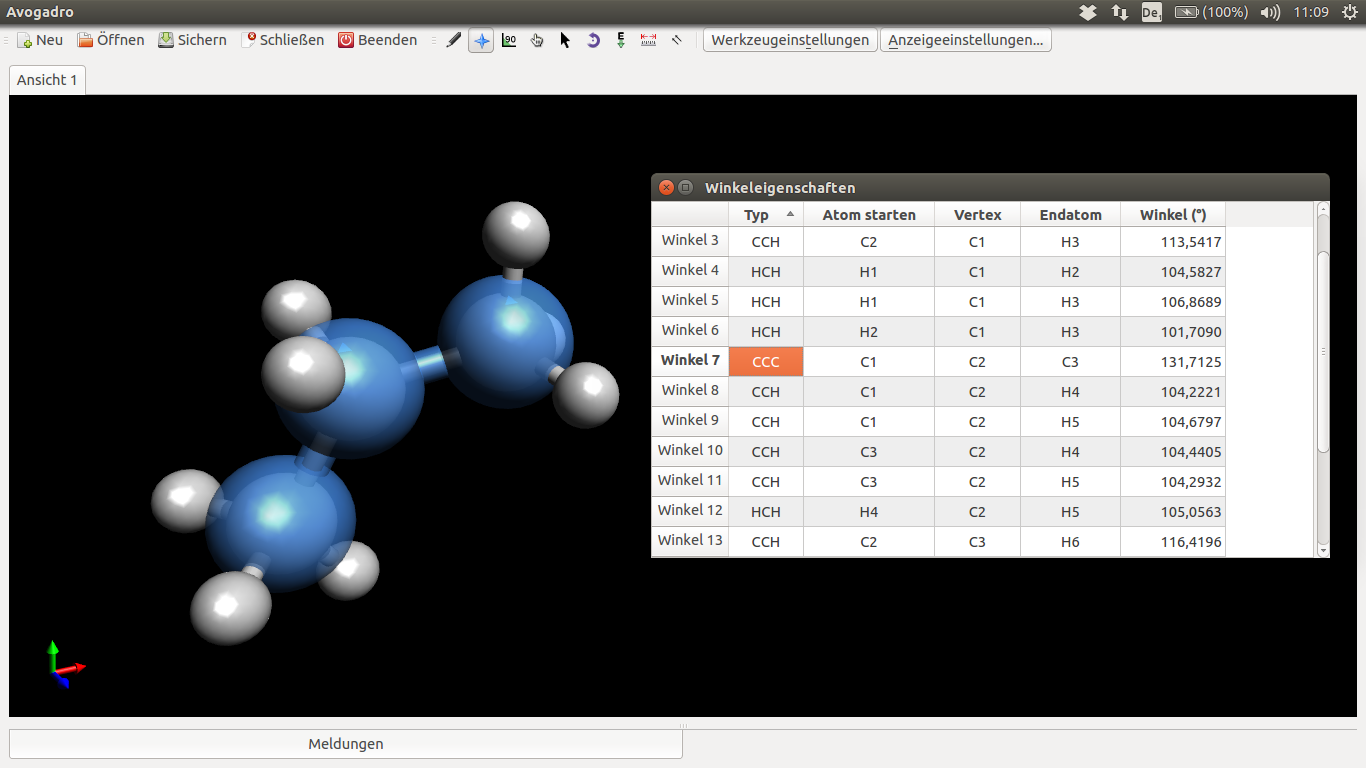Click the H6 end atom cell
Image resolution: width=1366 pixels, height=768 pixels.
(x=1070, y=542)
